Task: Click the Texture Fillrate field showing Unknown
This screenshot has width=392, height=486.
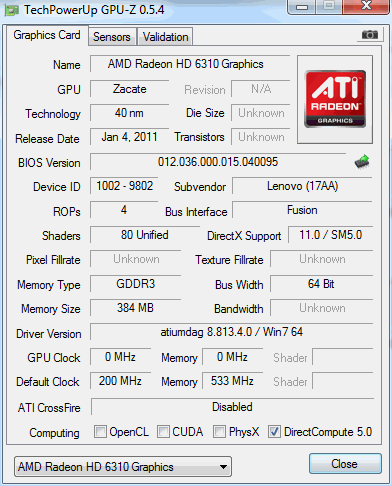Action: [322, 259]
